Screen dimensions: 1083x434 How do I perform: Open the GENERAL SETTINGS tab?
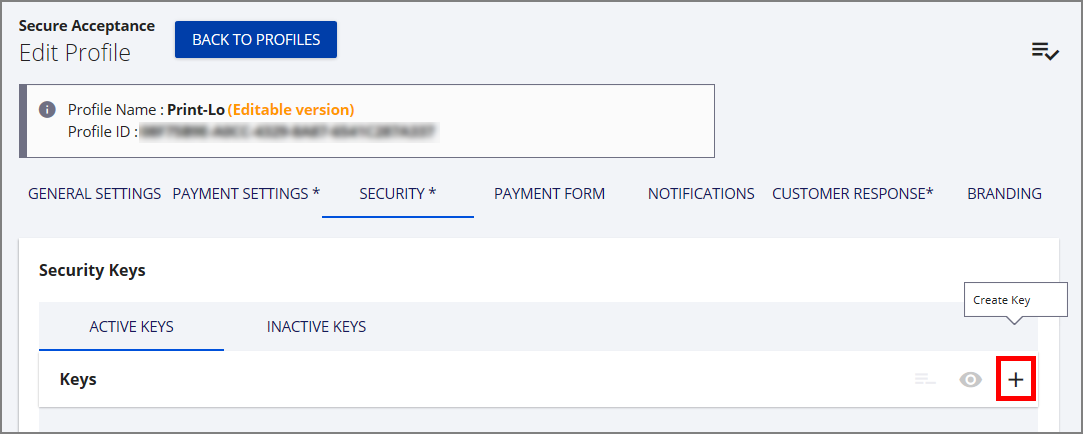pos(94,194)
